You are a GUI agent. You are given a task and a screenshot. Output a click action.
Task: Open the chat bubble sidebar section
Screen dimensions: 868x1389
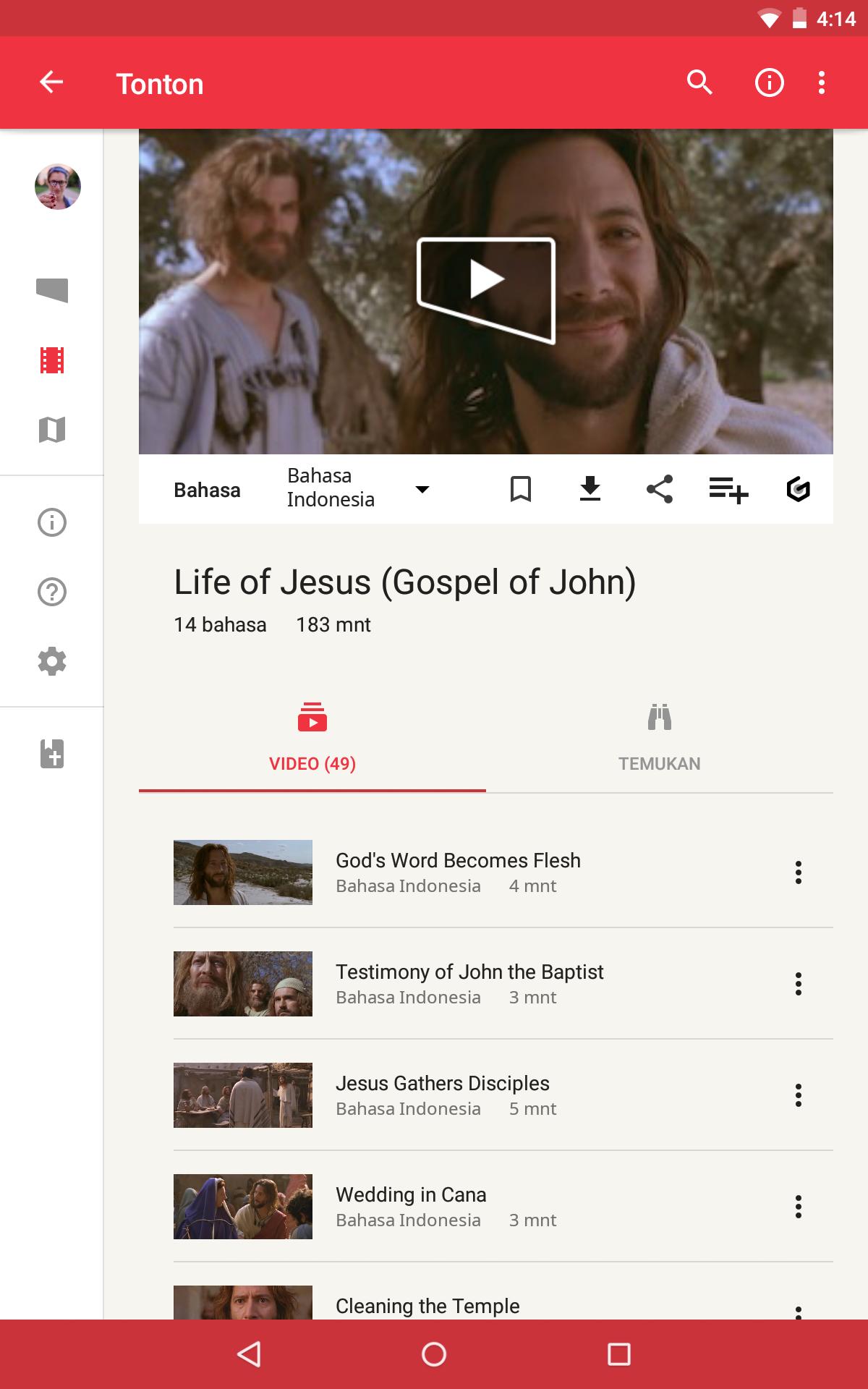(x=52, y=290)
